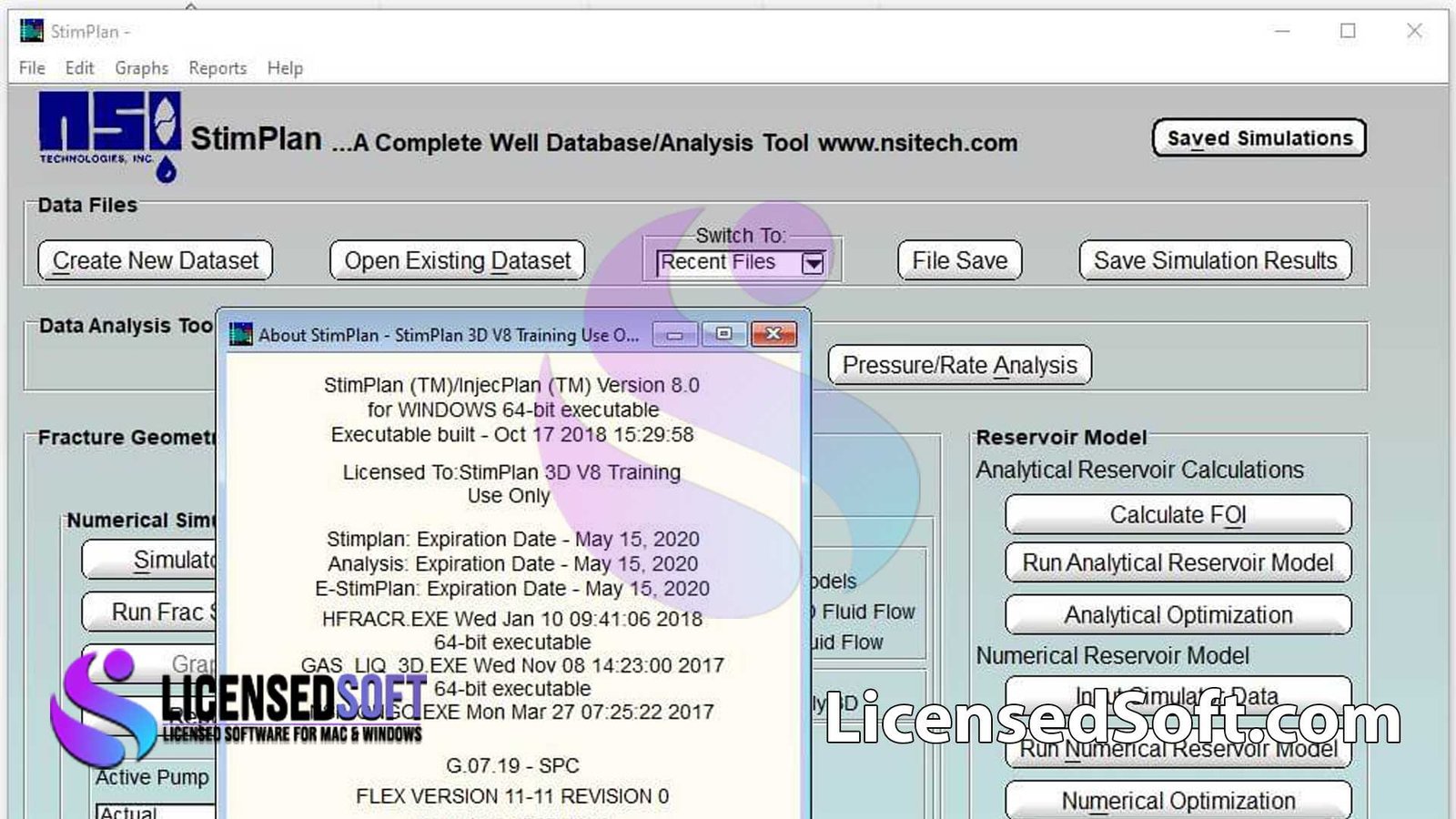Maximize the About StimPlan dialog
Screen dimensions: 1456x819
click(723, 334)
